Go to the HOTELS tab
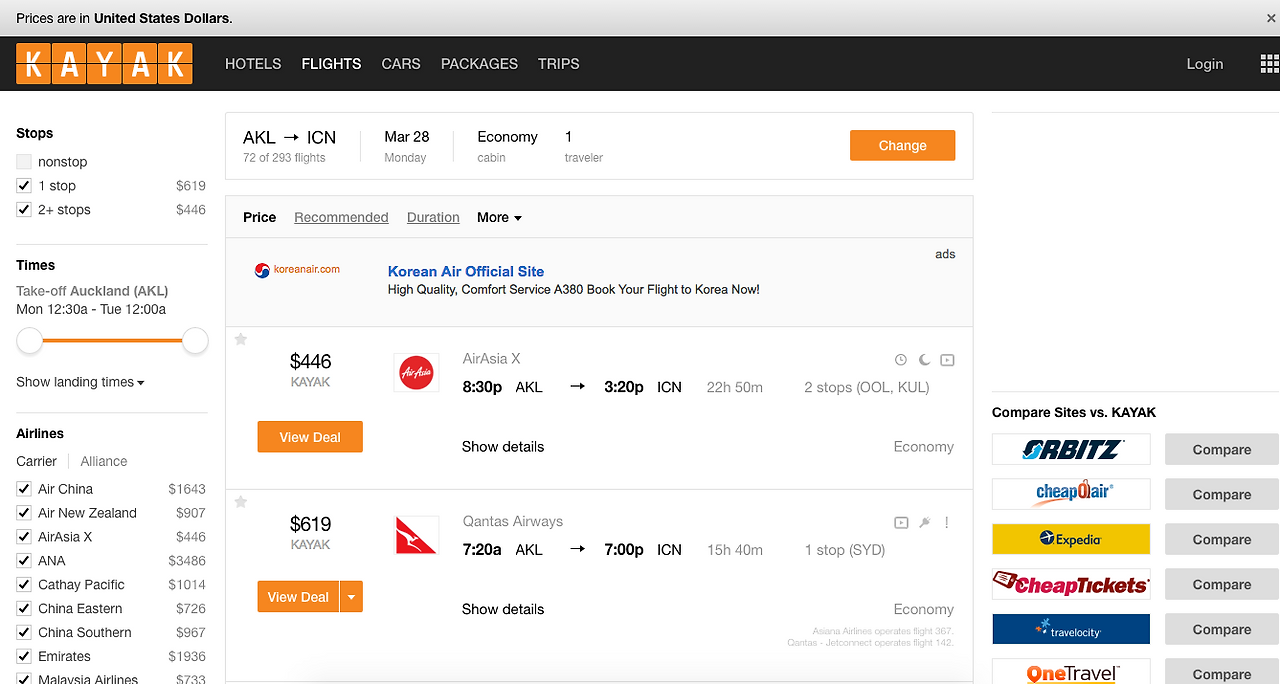The height and width of the screenshot is (684, 1280). point(253,64)
